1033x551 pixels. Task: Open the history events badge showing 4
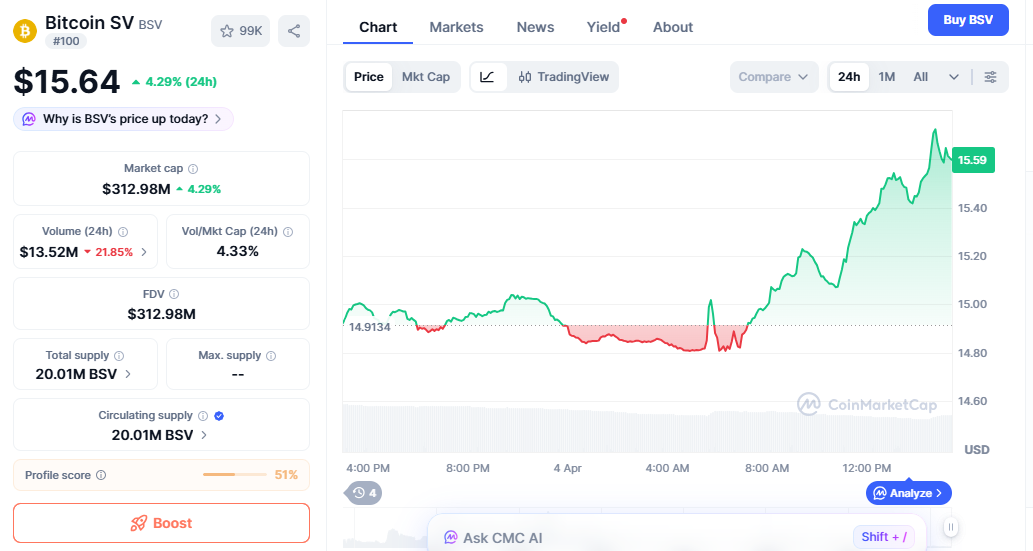363,493
